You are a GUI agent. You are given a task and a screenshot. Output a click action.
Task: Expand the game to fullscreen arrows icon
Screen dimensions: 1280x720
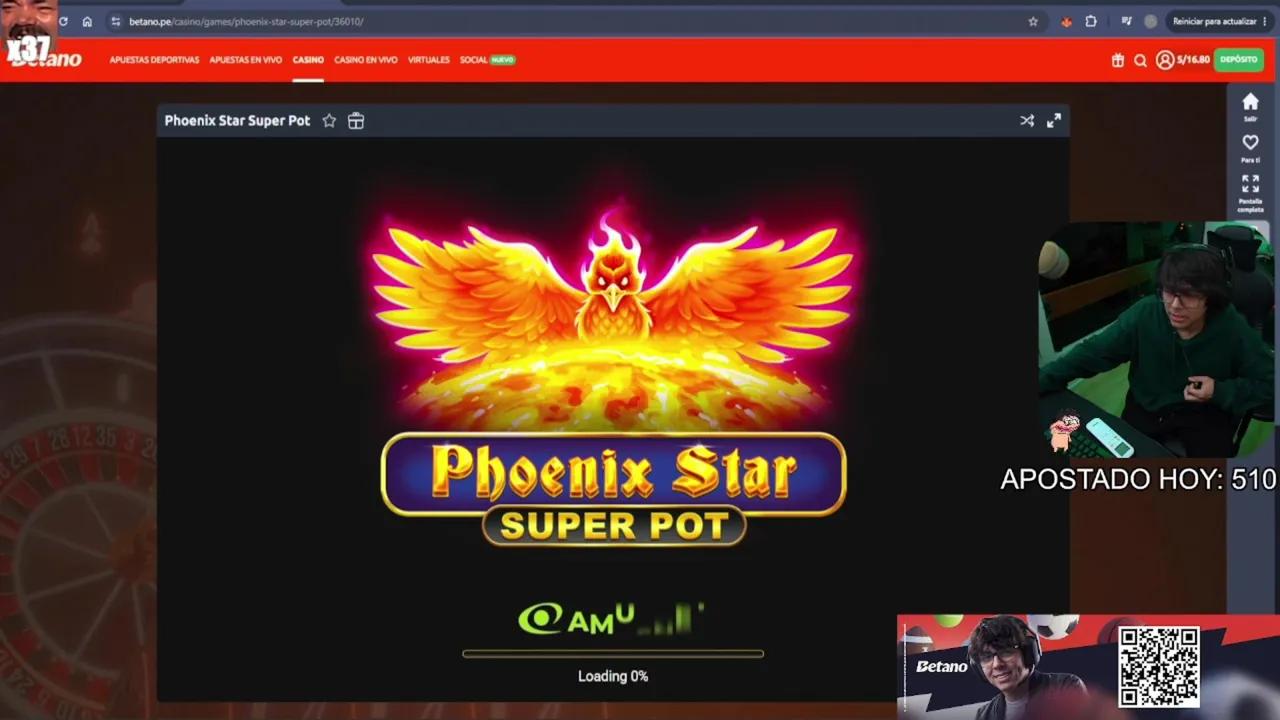coord(1054,121)
